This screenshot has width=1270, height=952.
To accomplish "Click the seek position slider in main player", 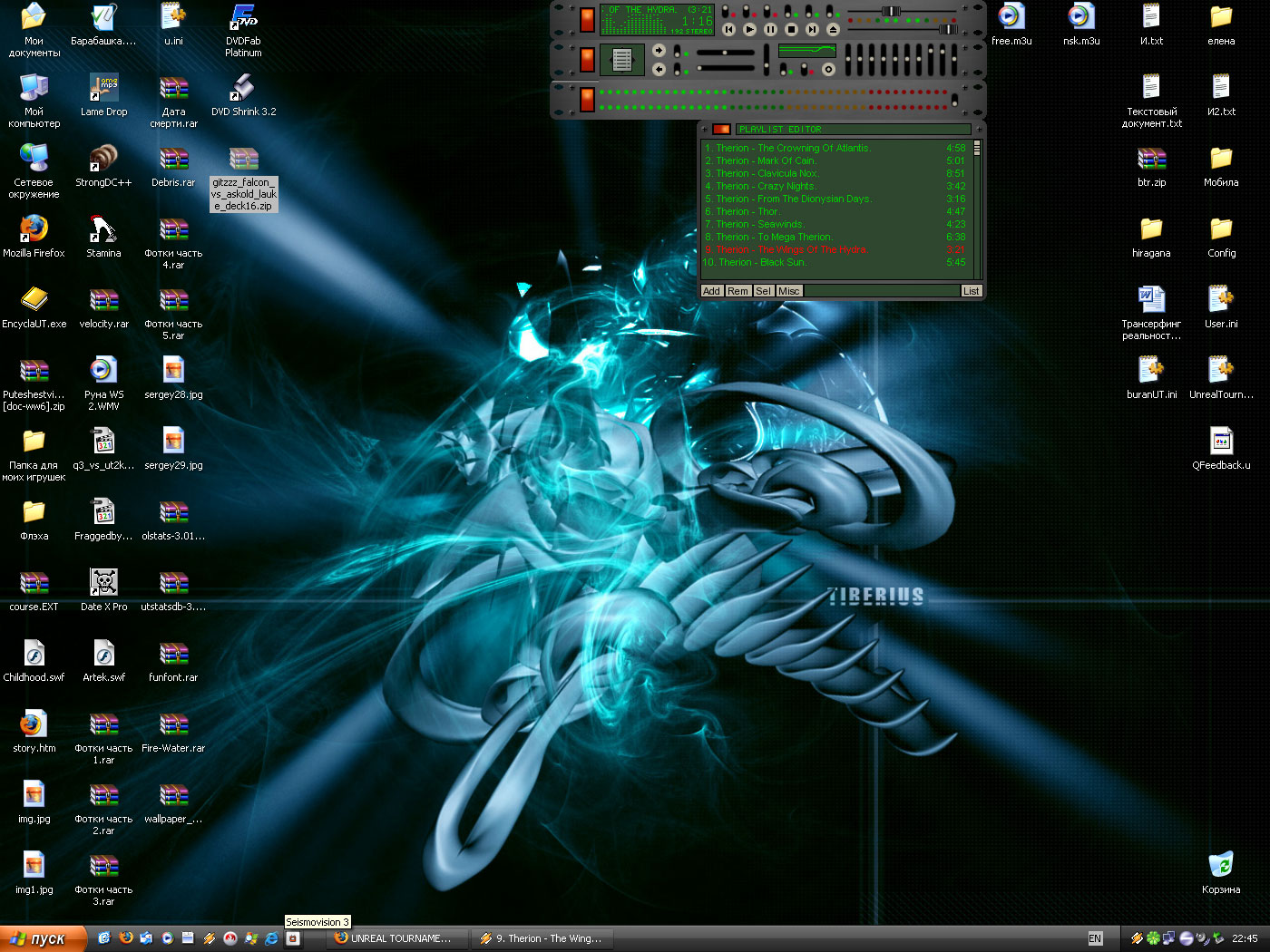I will 902,11.
